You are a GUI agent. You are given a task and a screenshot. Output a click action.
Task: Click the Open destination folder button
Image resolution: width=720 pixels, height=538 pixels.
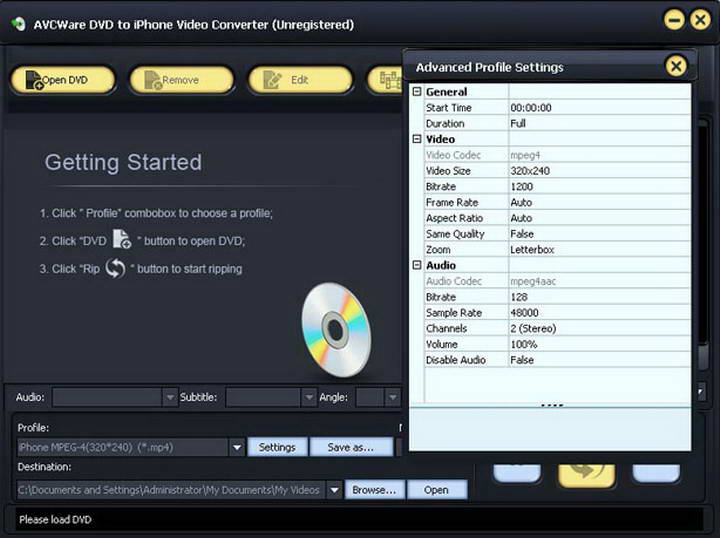click(437, 490)
